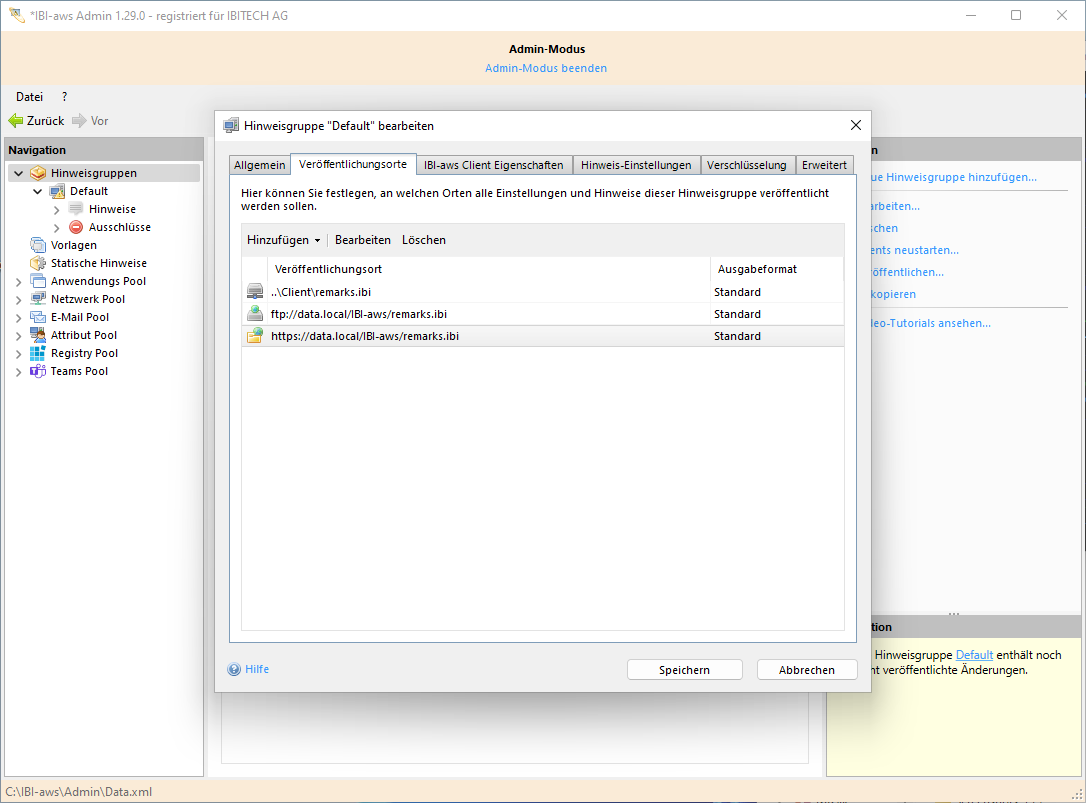Click the Netzwerk Pool icon
Viewport: 1086px width, 803px height.
tap(38, 299)
